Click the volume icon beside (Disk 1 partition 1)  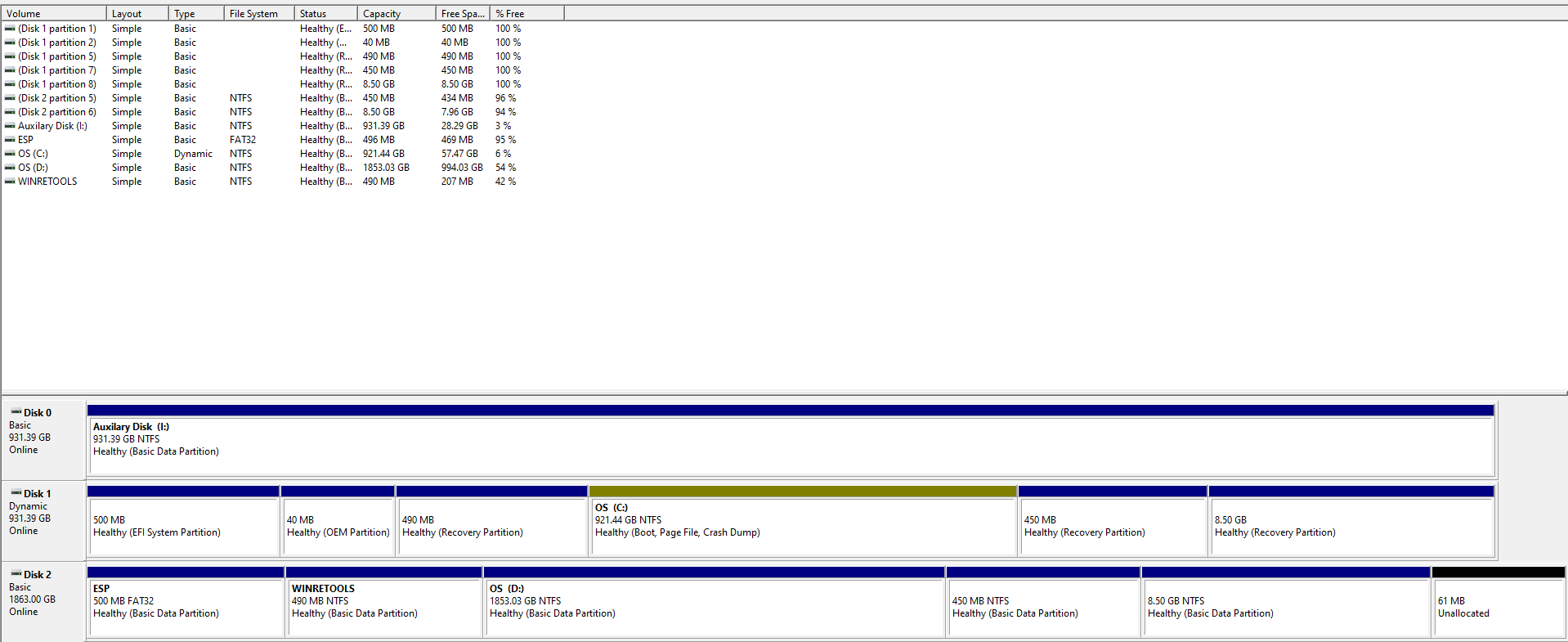click(x=10, y=29)
